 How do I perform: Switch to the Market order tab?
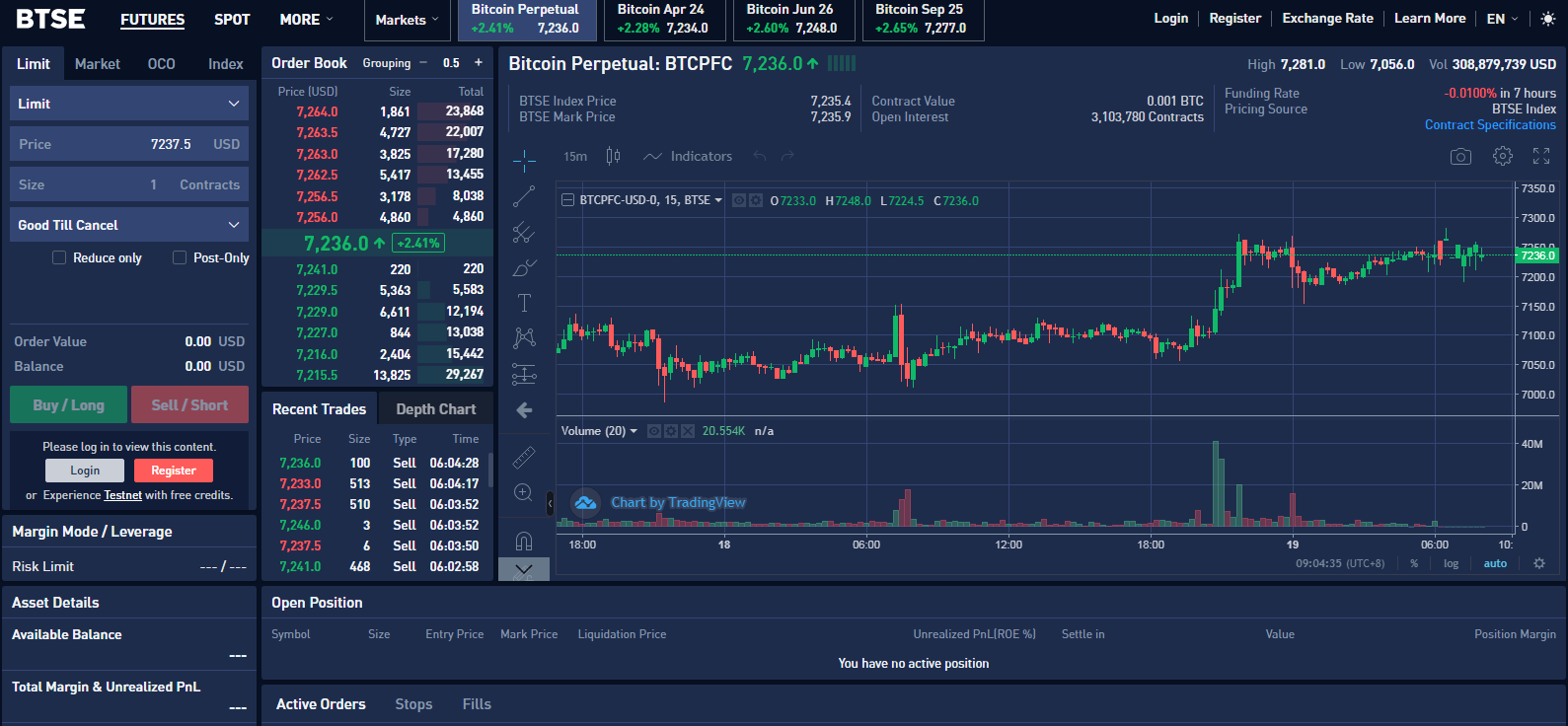[98, 64]
